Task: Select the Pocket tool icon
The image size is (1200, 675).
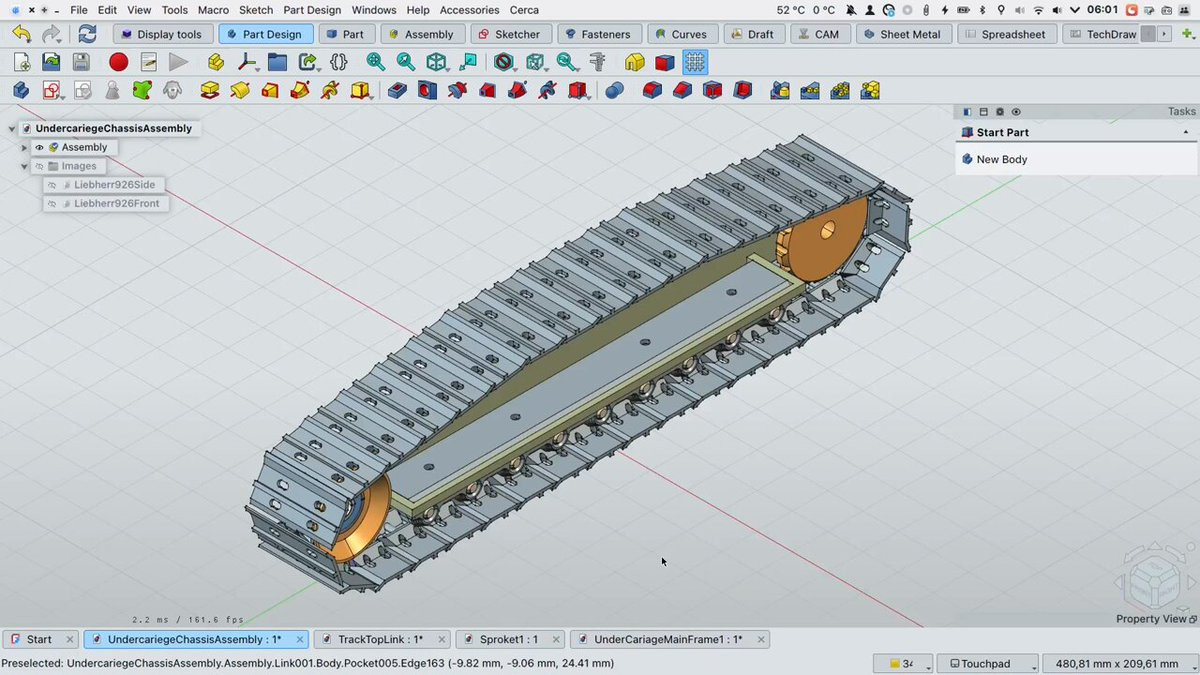Action: 397,90
